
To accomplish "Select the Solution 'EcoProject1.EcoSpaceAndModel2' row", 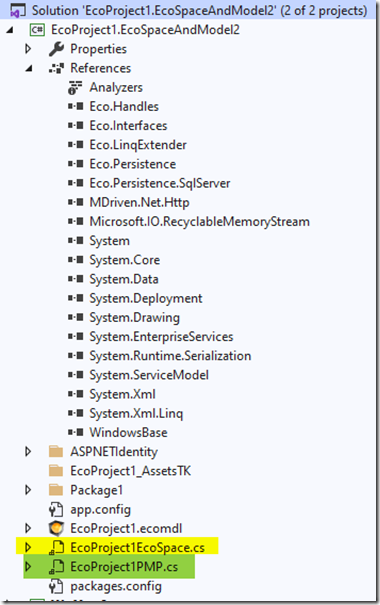I will tap(189, 10).
